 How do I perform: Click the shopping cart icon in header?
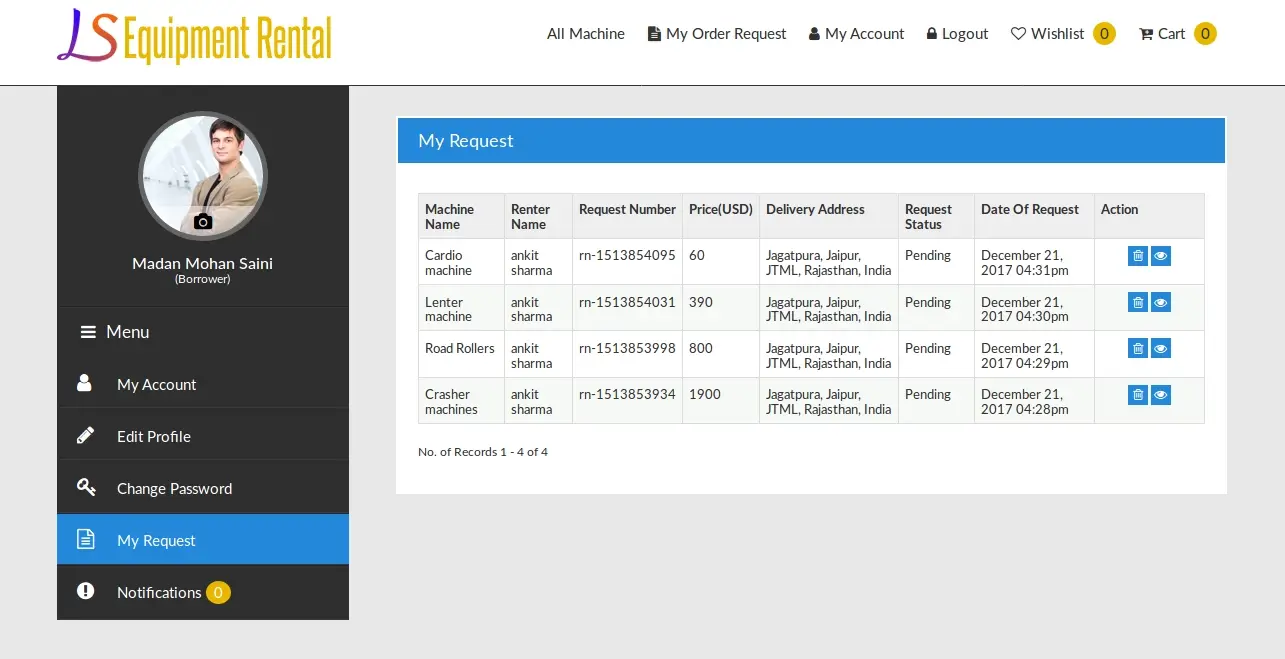1146,34
